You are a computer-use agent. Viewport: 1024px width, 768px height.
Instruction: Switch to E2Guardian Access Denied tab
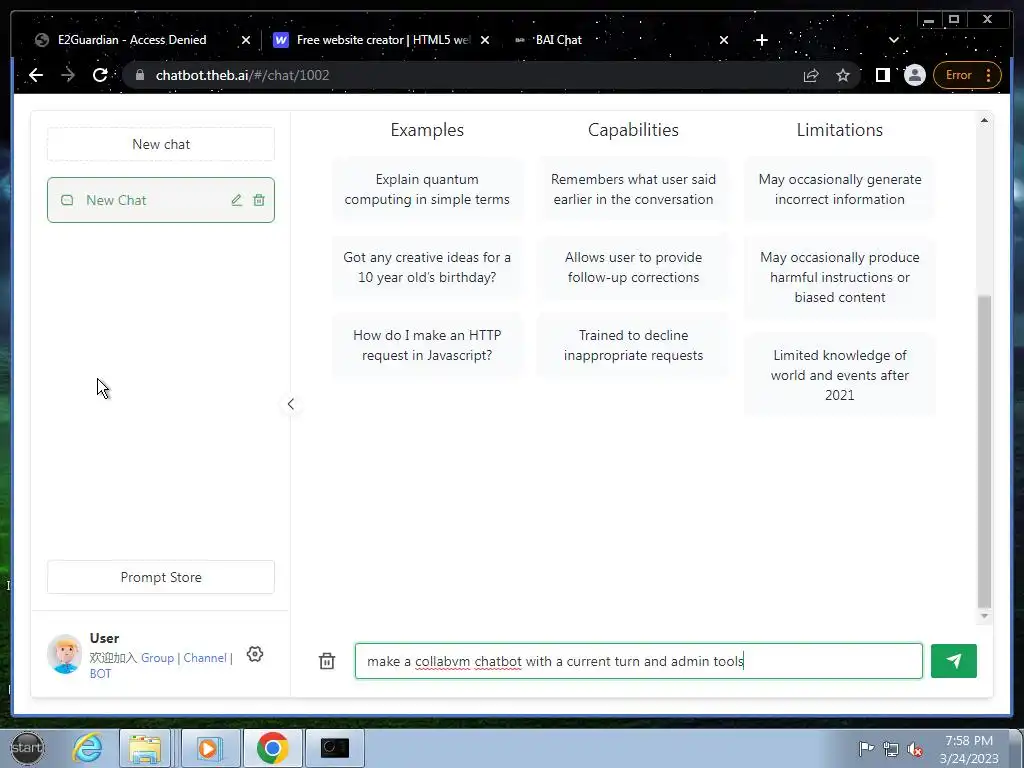pos(132,40)
